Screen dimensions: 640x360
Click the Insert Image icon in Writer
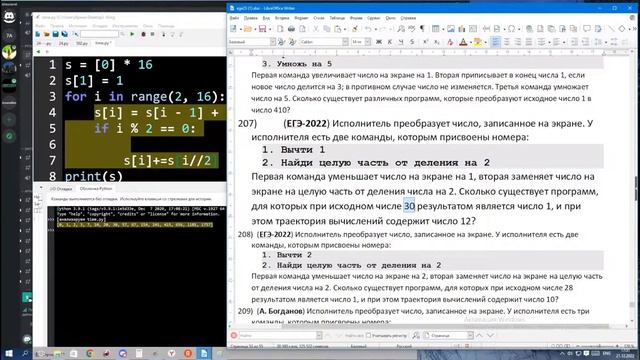[451, 29]
